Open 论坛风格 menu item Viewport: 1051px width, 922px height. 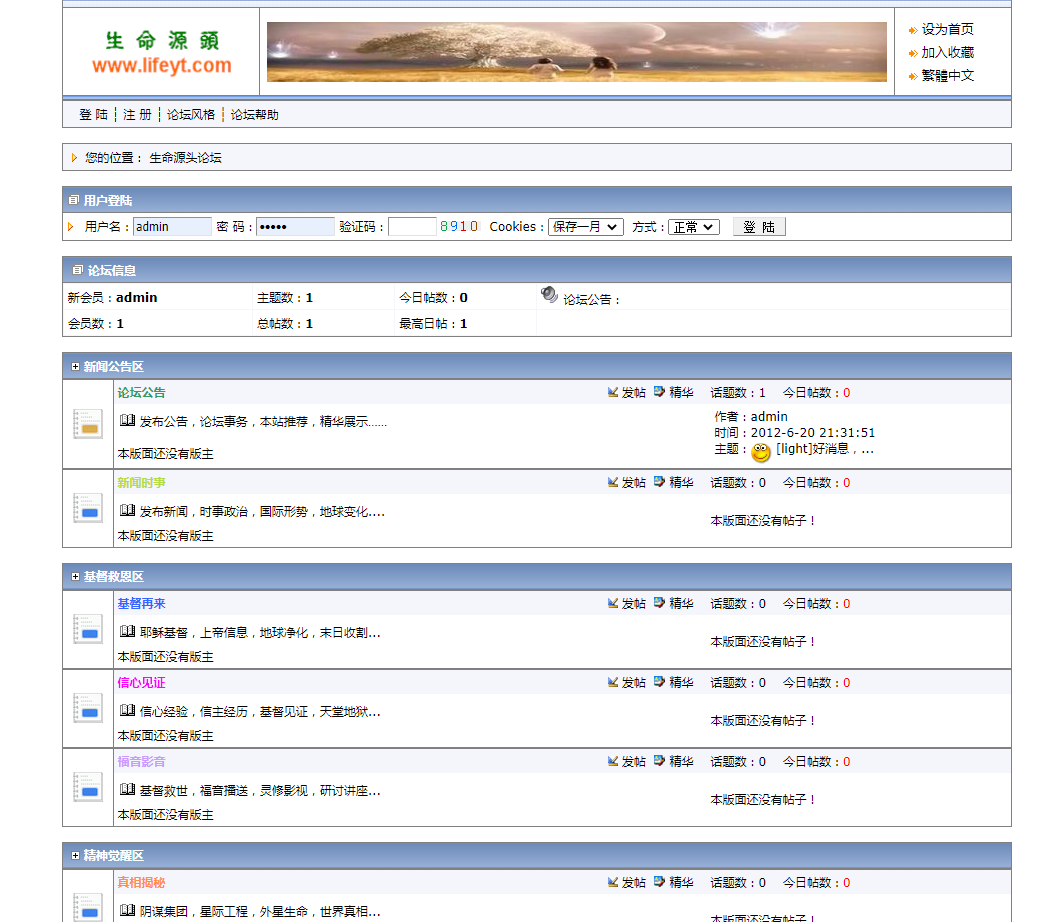click(191, 115)
